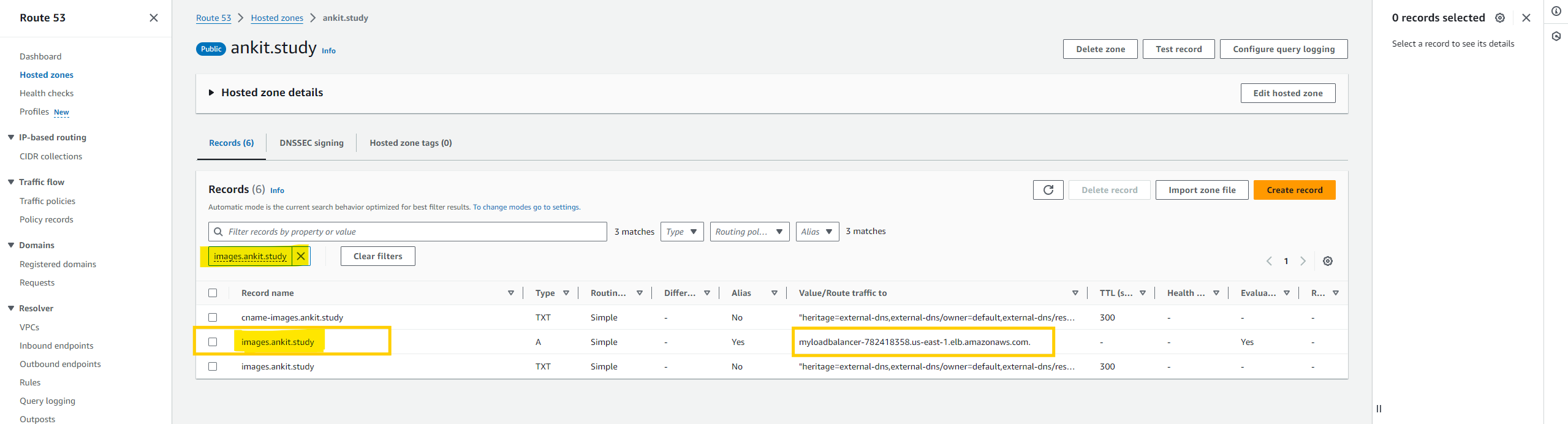
Task: Sort by Routing policy column arrow
Action: point(640,293)
